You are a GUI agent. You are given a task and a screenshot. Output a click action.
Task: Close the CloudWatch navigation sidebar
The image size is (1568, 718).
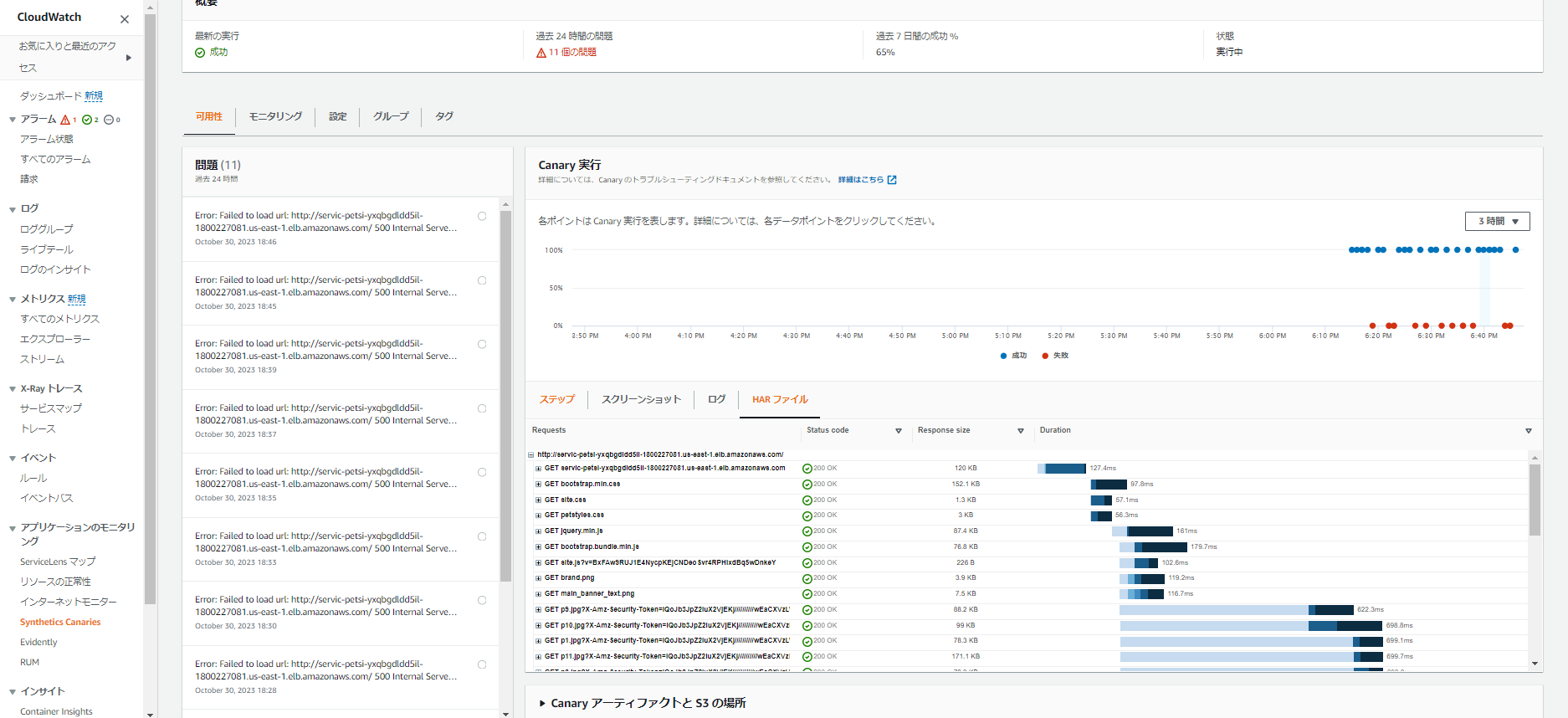click(125, 19)
